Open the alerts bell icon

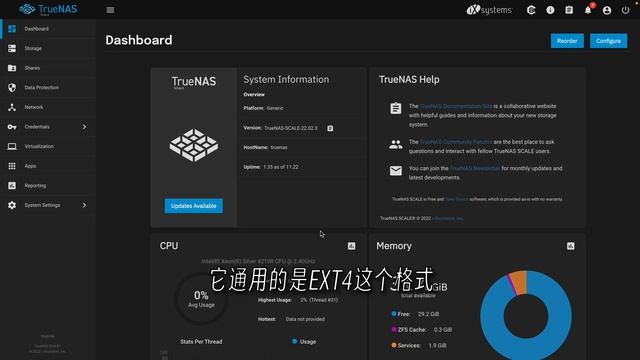pos(588,10)
